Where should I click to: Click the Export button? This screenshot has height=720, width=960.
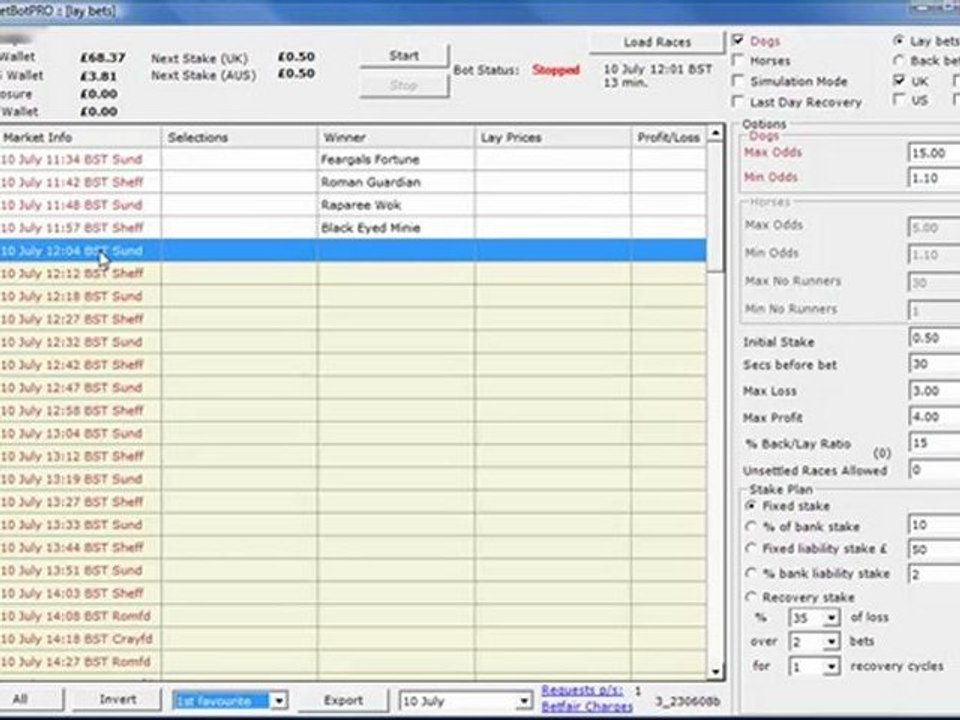[343, 700]
